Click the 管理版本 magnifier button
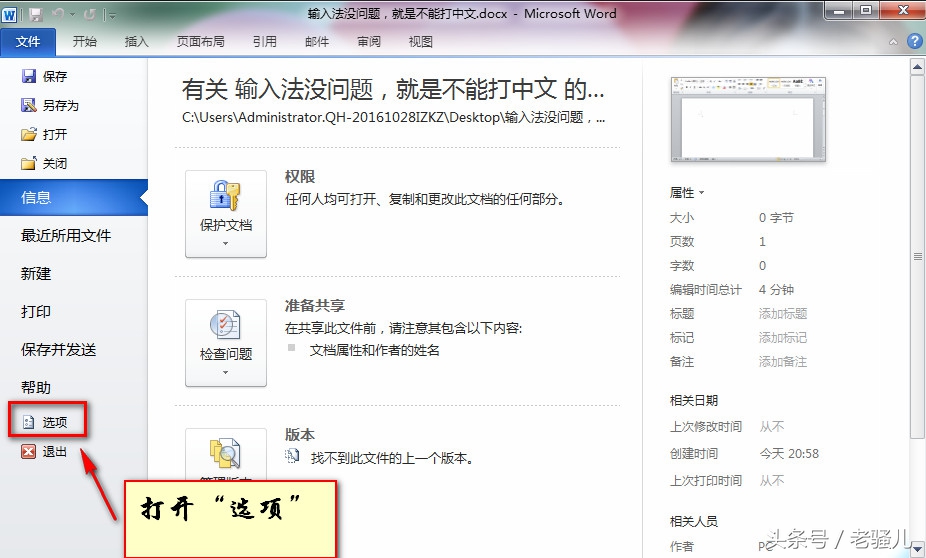This screenshot has height=558, width=926. pyautogui.click(x=226, y=455)
